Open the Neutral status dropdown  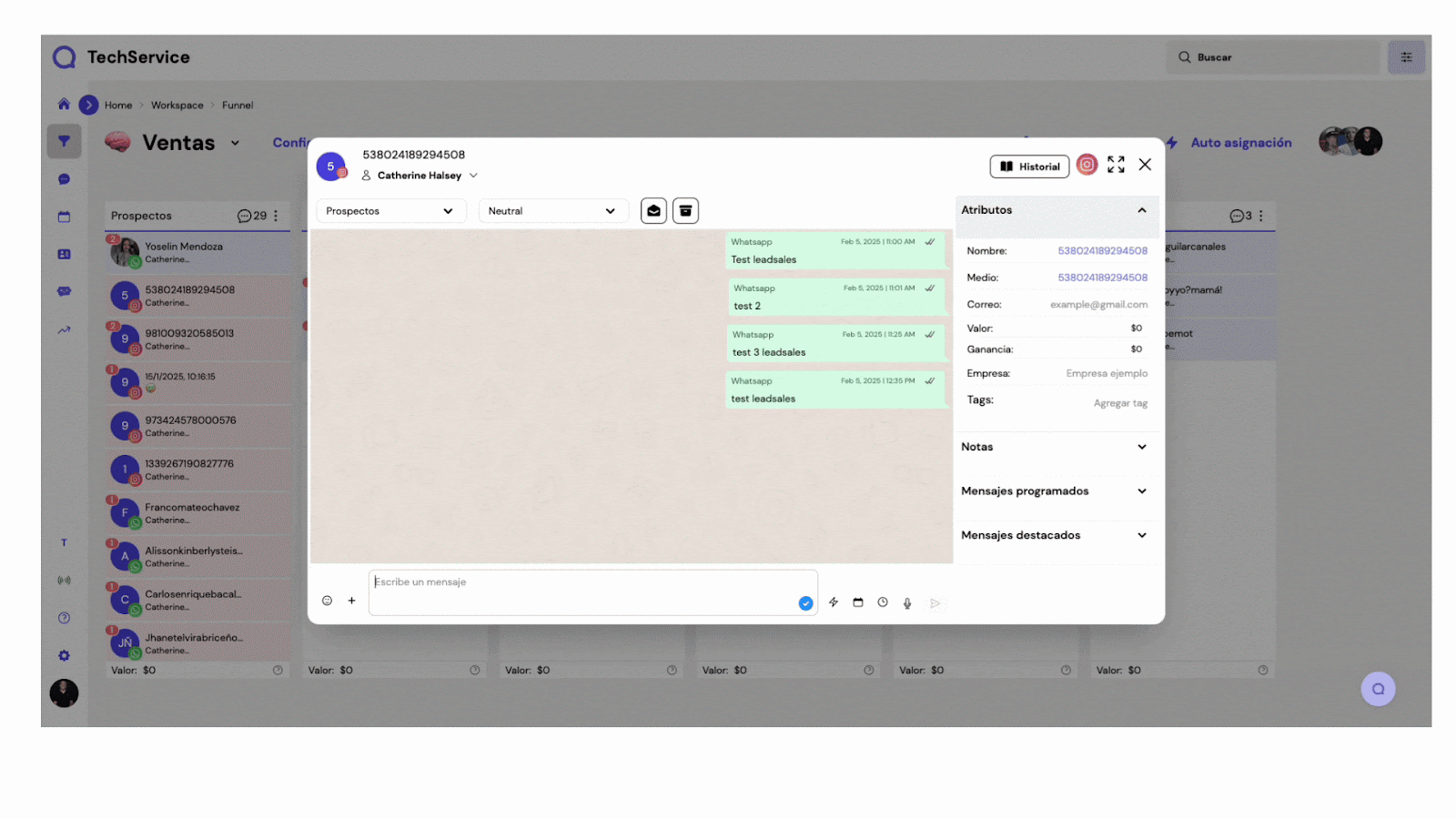[x=552, y=211]
